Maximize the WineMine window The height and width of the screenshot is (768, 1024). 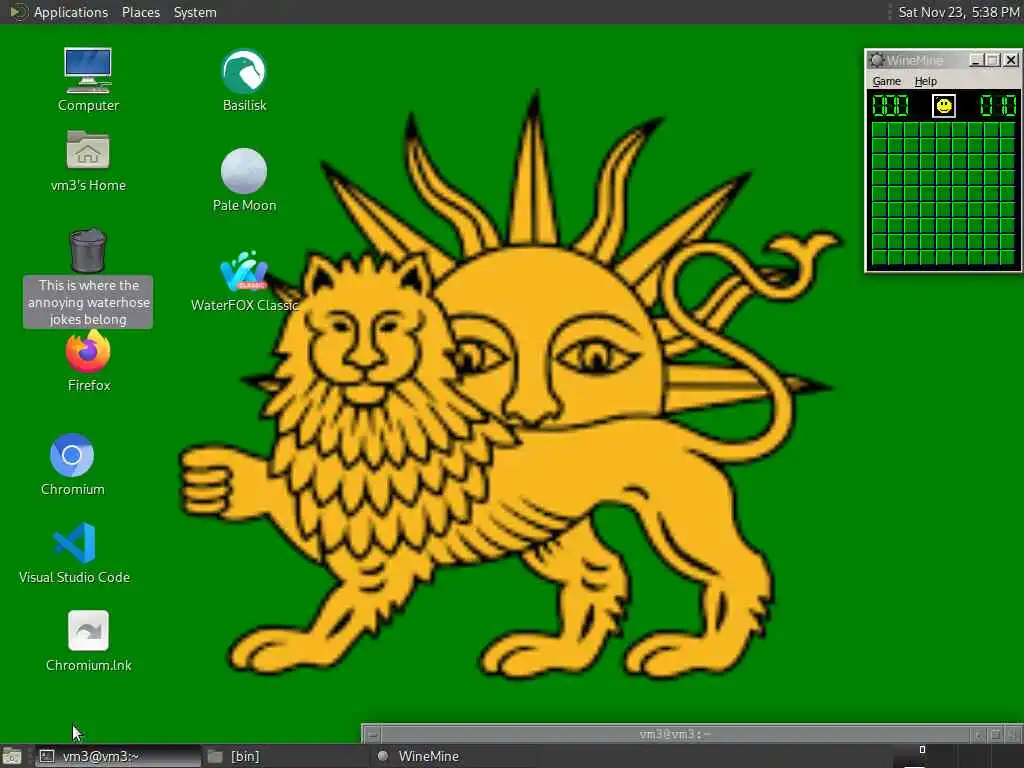click(x=993, y=60)
